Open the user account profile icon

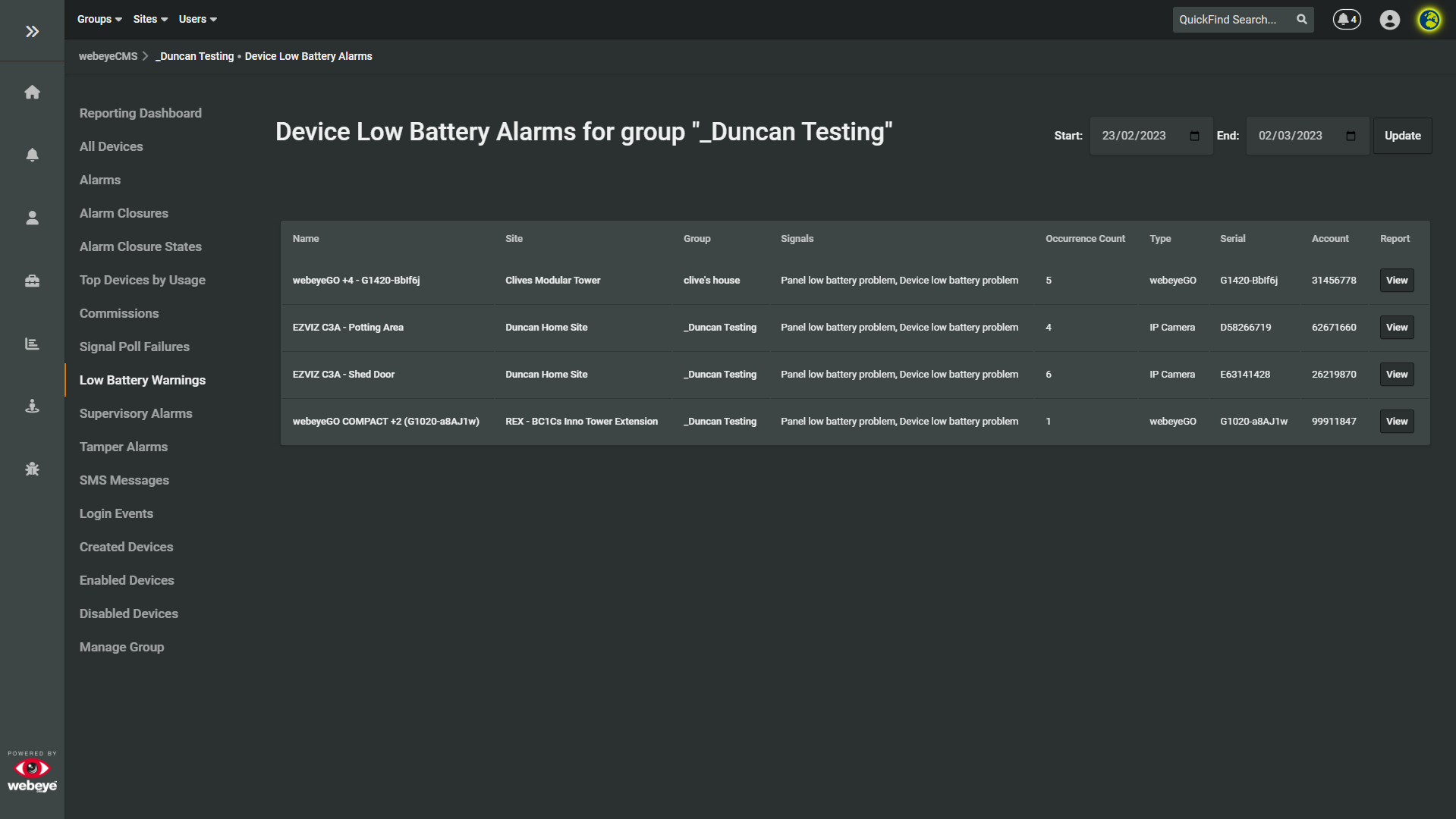(1389, 20)
